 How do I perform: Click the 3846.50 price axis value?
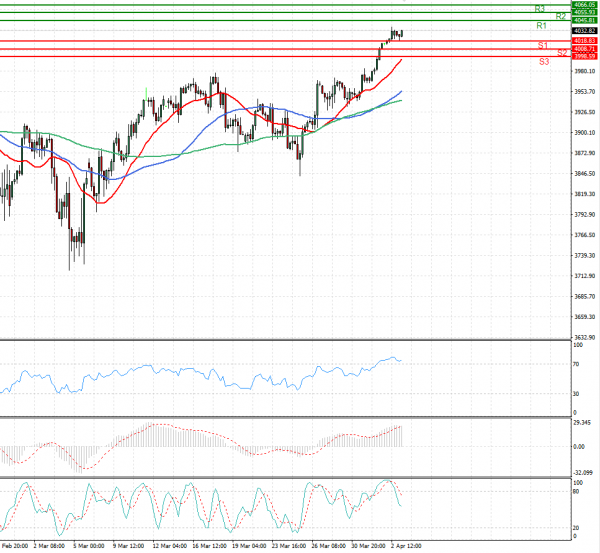pos(585,173)
